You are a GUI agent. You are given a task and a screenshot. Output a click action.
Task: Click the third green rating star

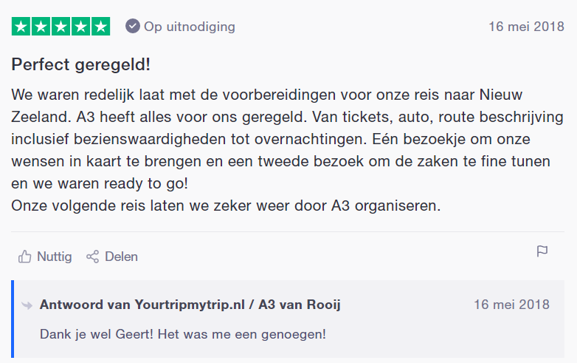click(x=61, y=26)
